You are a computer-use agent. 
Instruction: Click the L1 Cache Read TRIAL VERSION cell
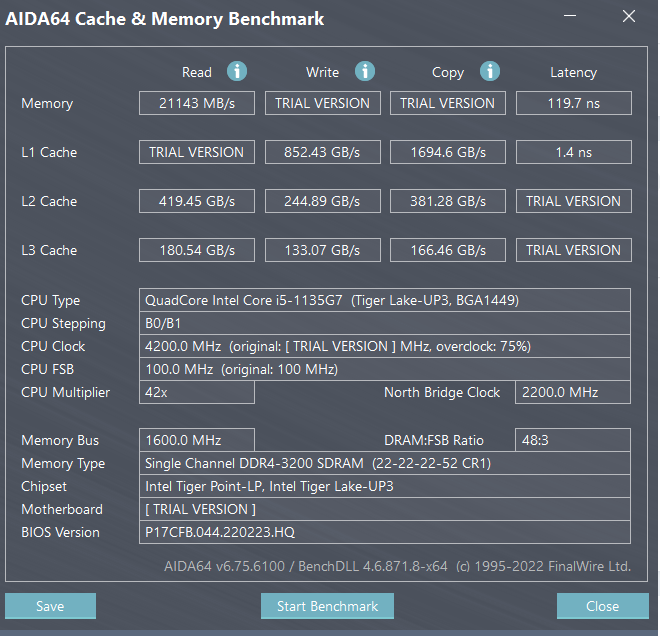coord(197,152)
